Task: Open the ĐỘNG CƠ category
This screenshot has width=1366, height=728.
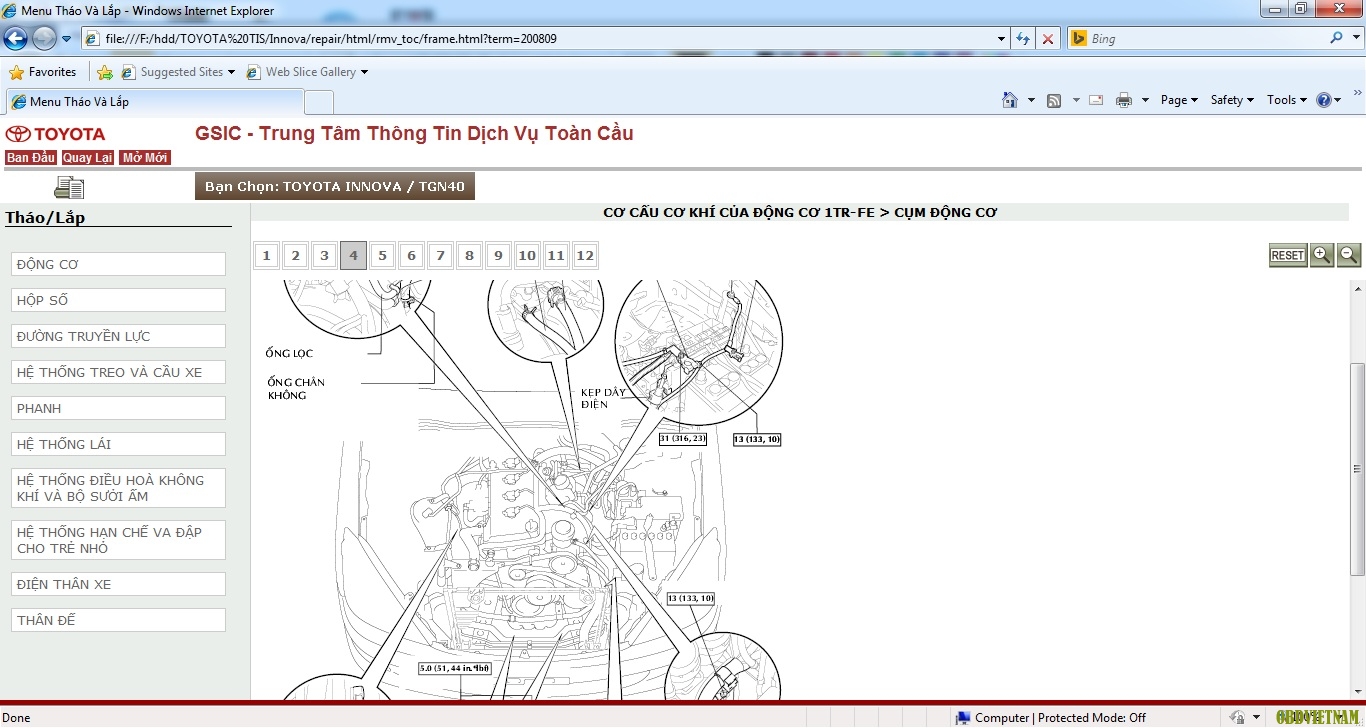Action: tap(118, 264)
